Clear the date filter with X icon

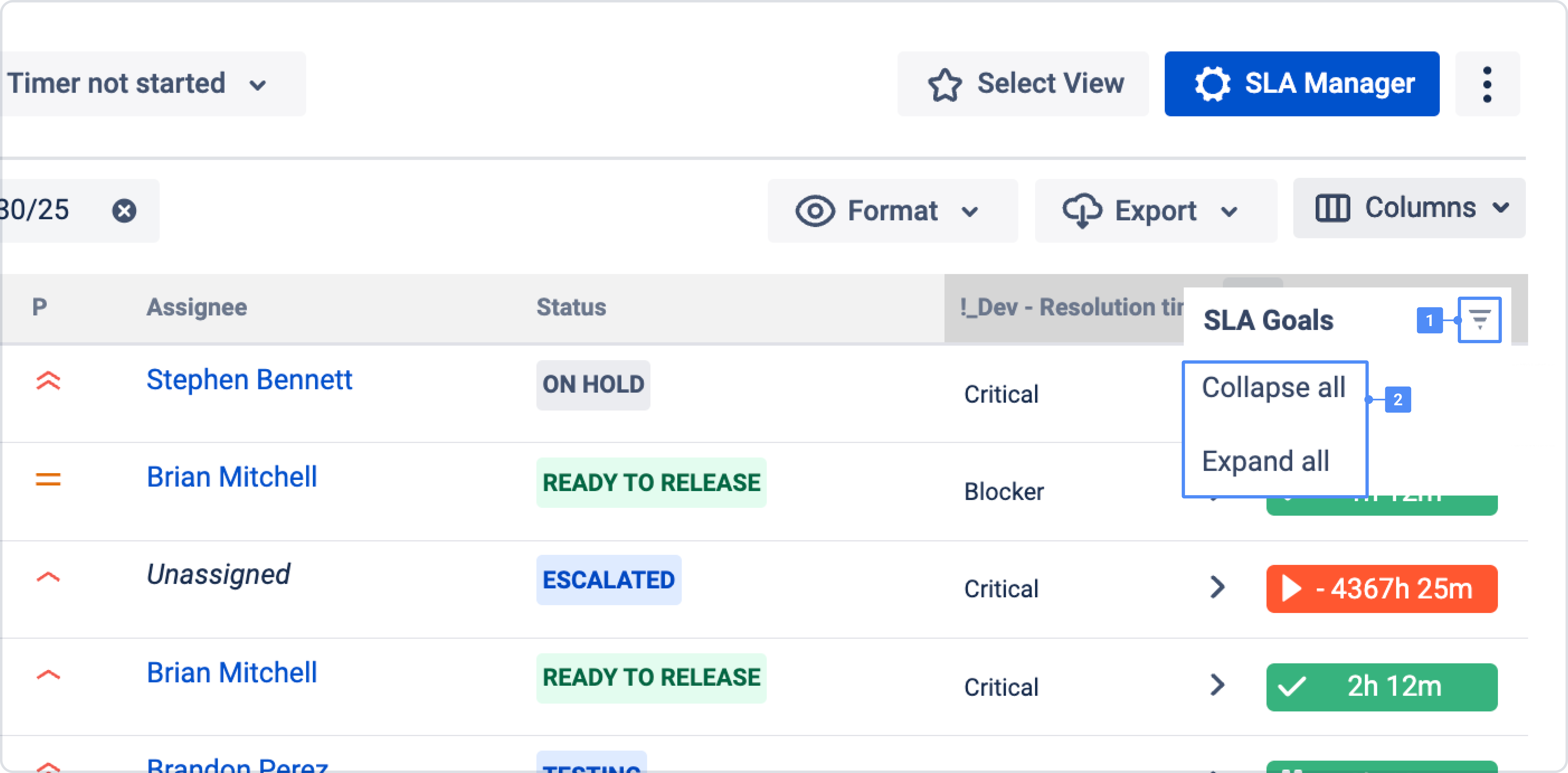pos(124,211)
